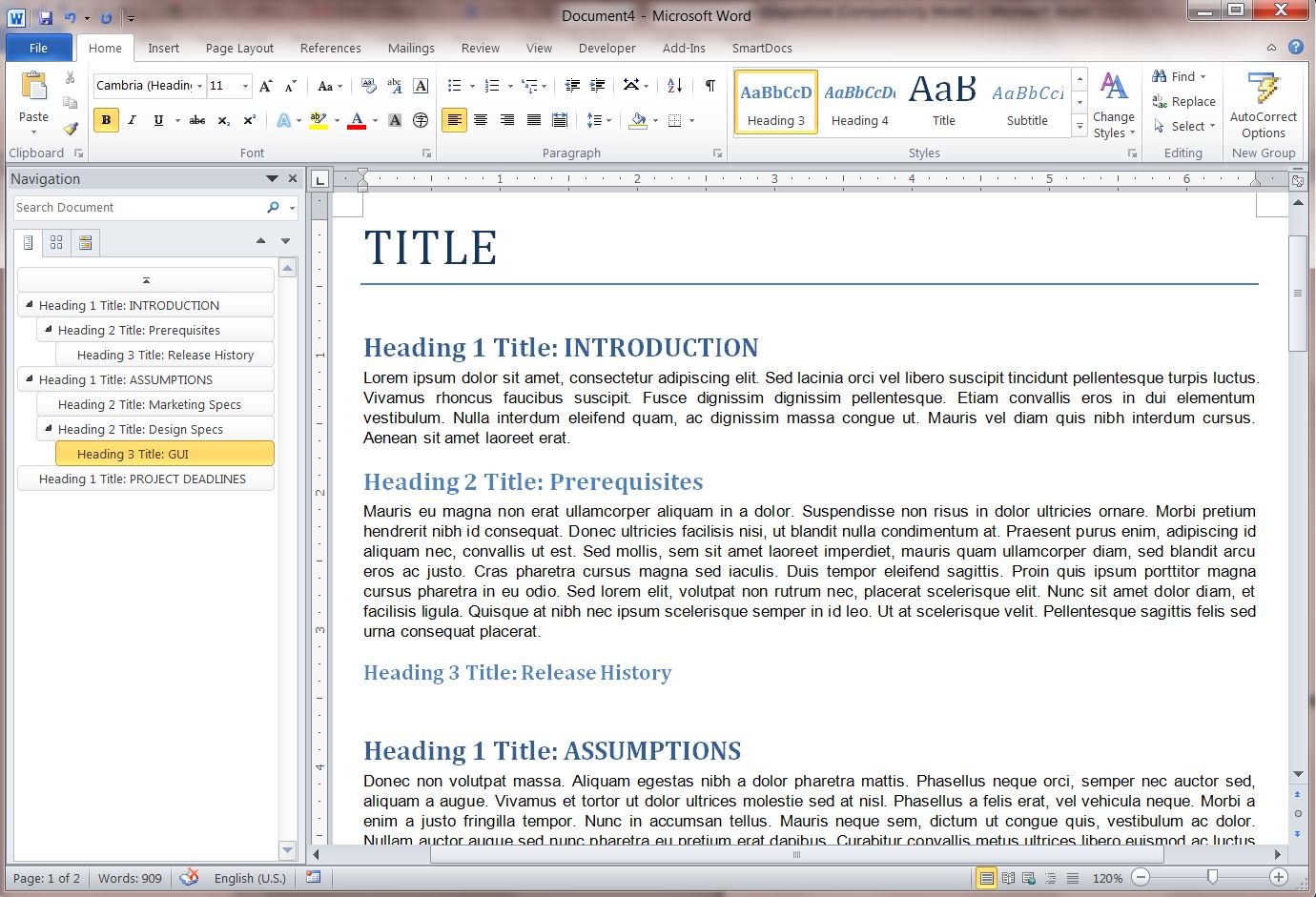Apply strikethrough to text
Viewport: 1316px width, 897px height.
point(197,120)
